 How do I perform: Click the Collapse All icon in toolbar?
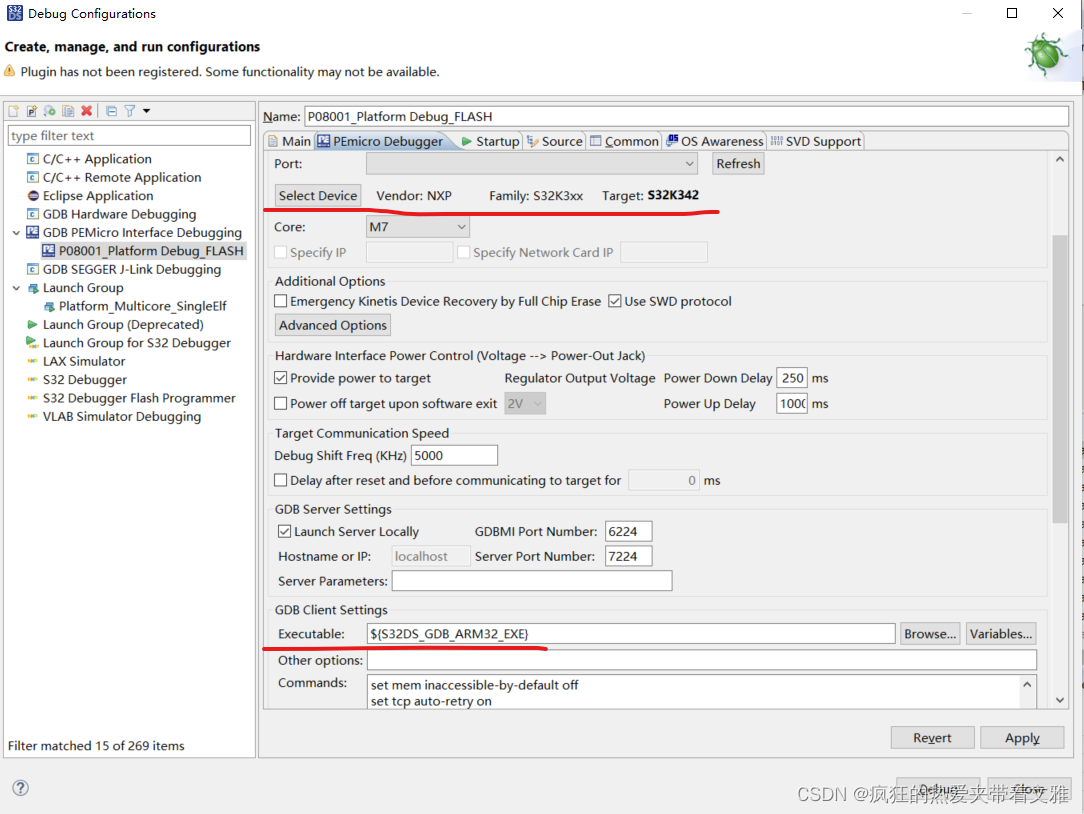coord(111,111)
